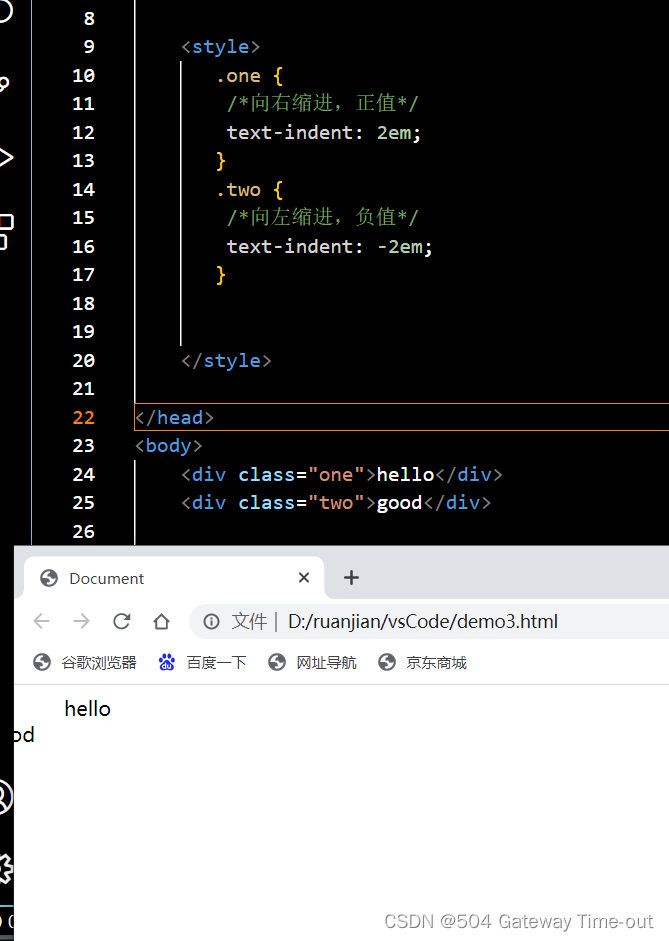
Task: Click line number 22 in the editor
Action: pos(83,418)
